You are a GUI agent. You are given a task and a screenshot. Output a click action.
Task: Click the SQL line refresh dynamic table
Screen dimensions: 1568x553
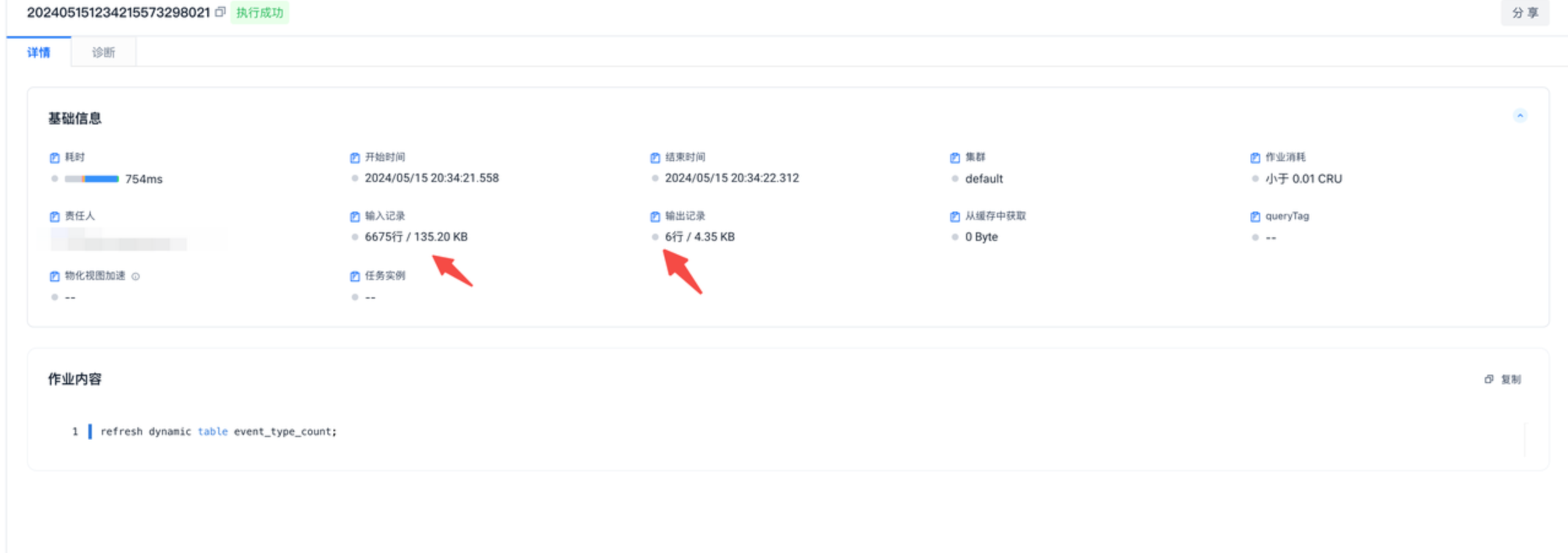point(218,432)
